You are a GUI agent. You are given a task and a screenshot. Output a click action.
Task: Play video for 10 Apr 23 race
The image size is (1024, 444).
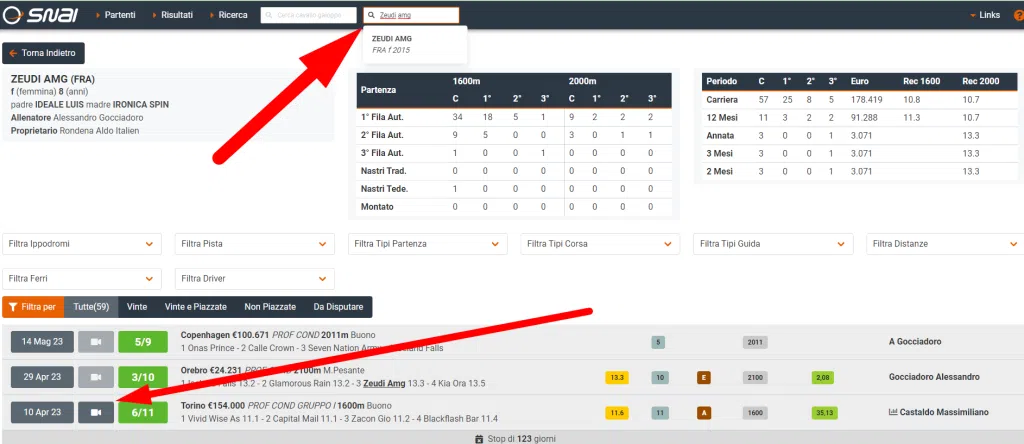96,412
